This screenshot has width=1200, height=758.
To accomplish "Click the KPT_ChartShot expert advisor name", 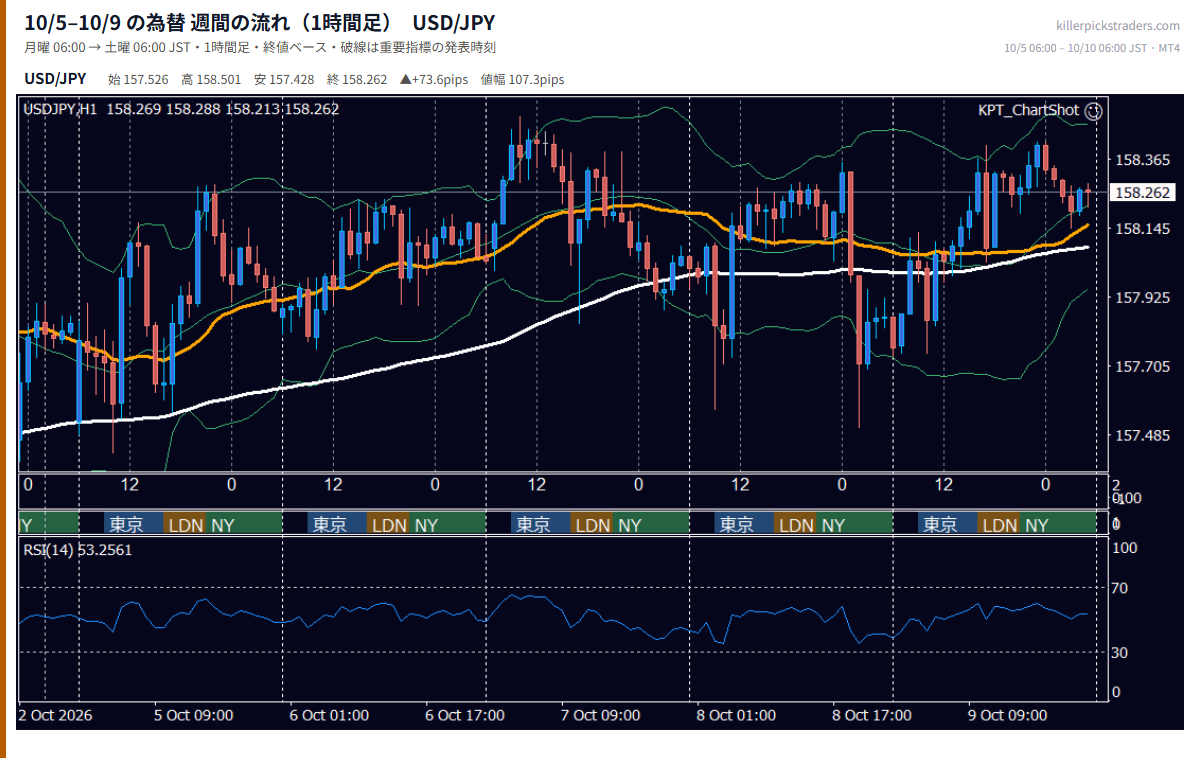I will [1029, 111].
